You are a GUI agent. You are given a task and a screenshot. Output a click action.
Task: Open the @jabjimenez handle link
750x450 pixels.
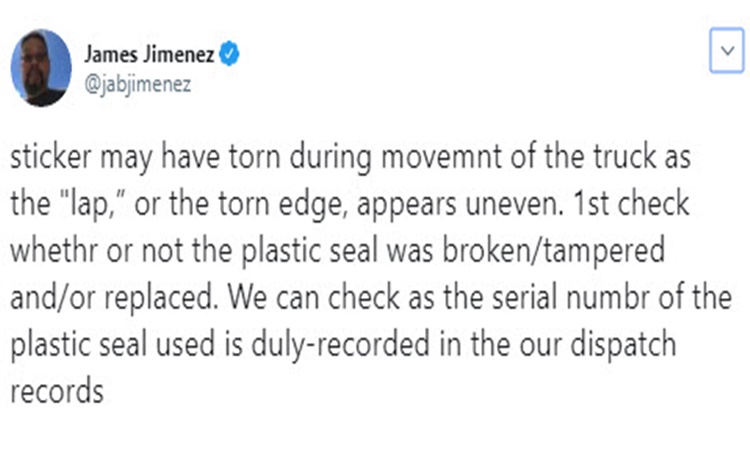click(x=138, y=84)
